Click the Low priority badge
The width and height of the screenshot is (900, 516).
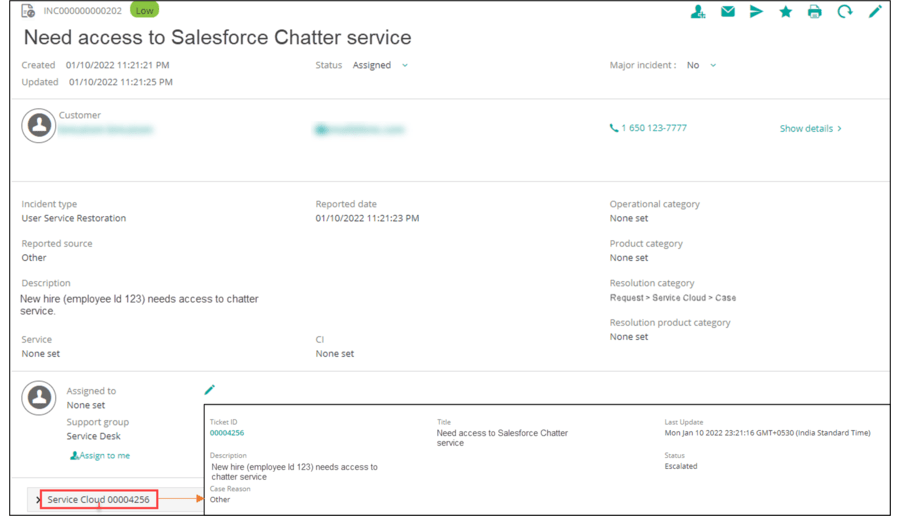(145, 10)
